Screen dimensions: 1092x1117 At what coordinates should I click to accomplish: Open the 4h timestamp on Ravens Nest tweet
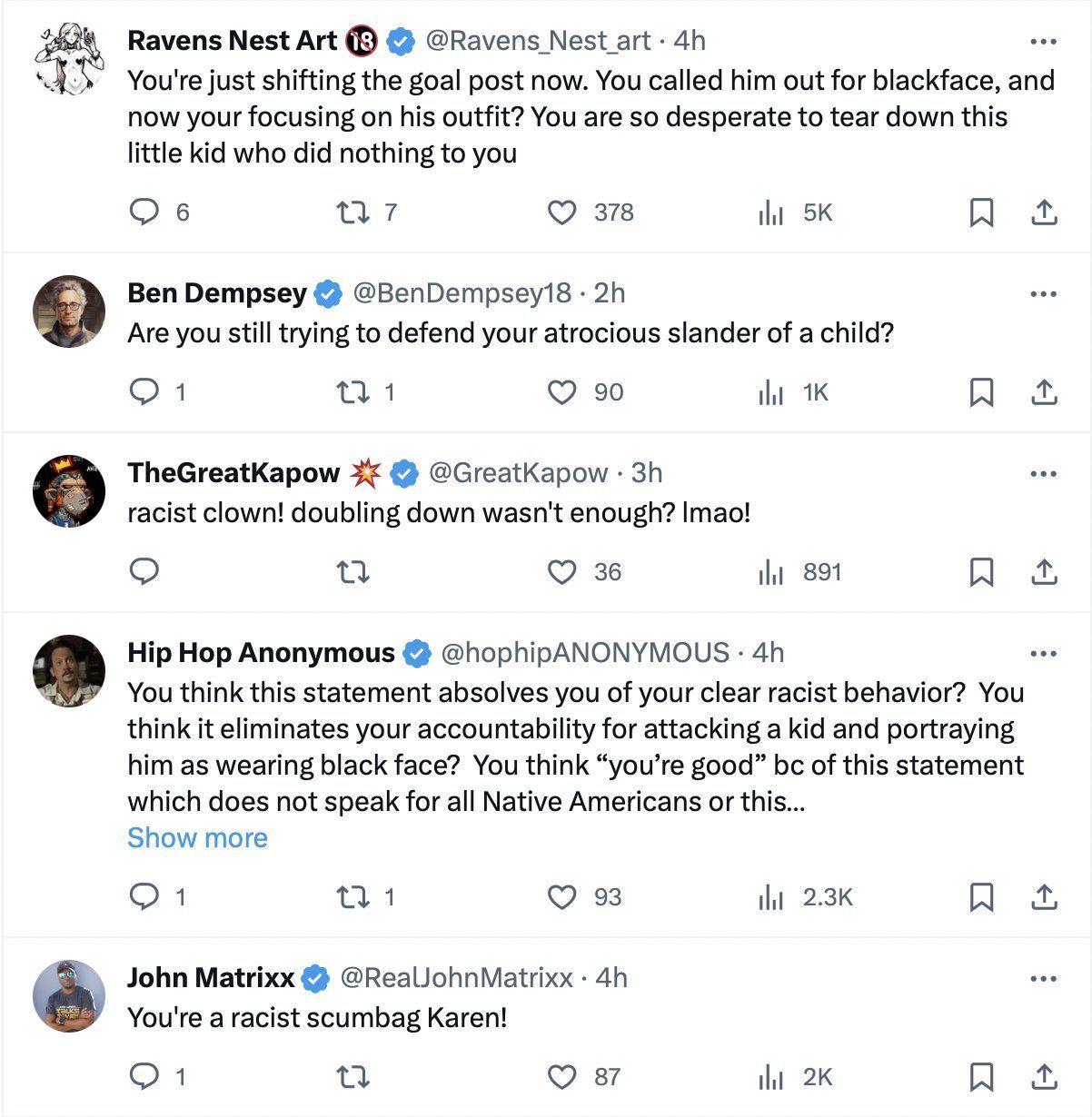click(689, 41)
